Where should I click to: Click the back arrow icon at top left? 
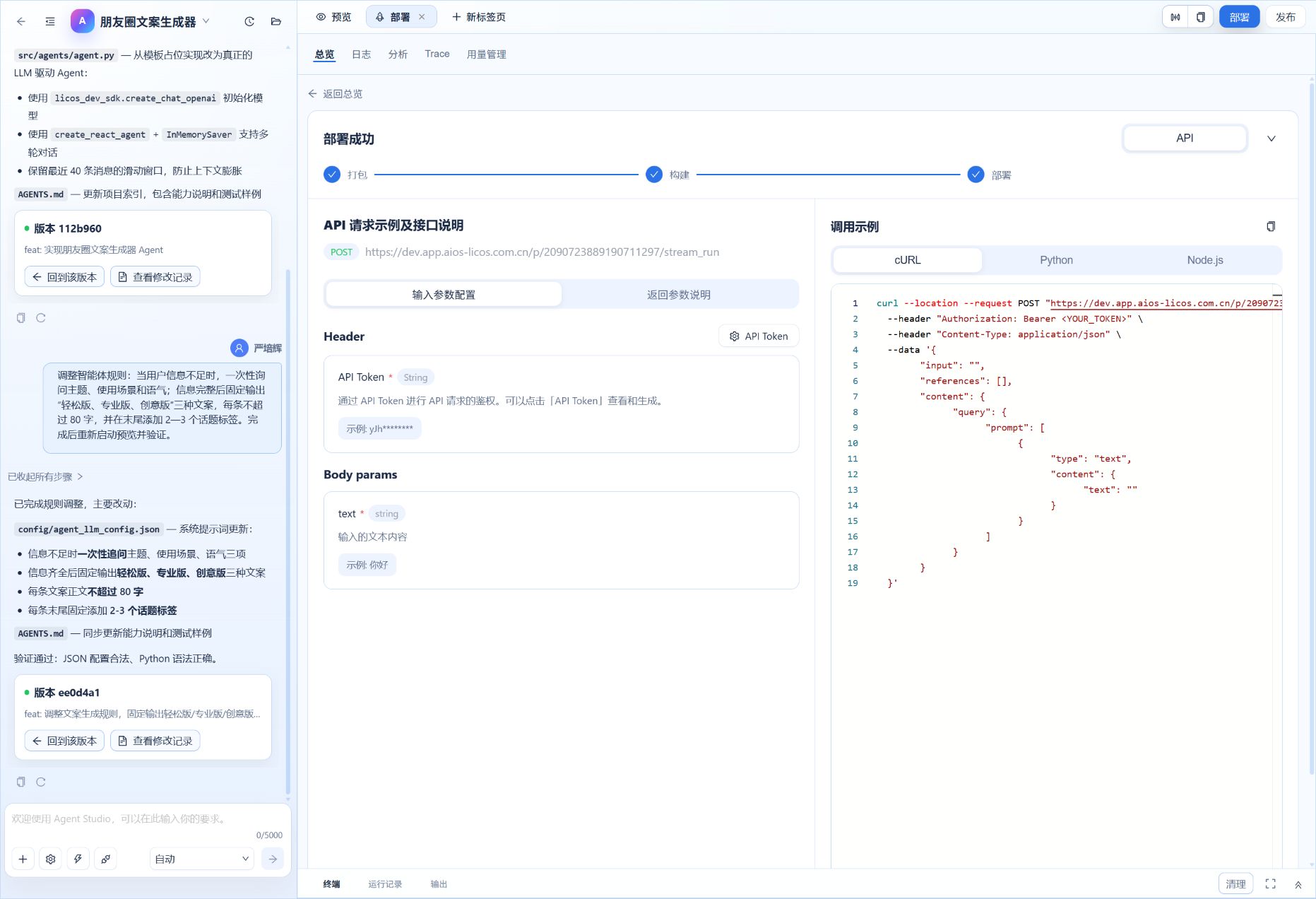(21, 21)
